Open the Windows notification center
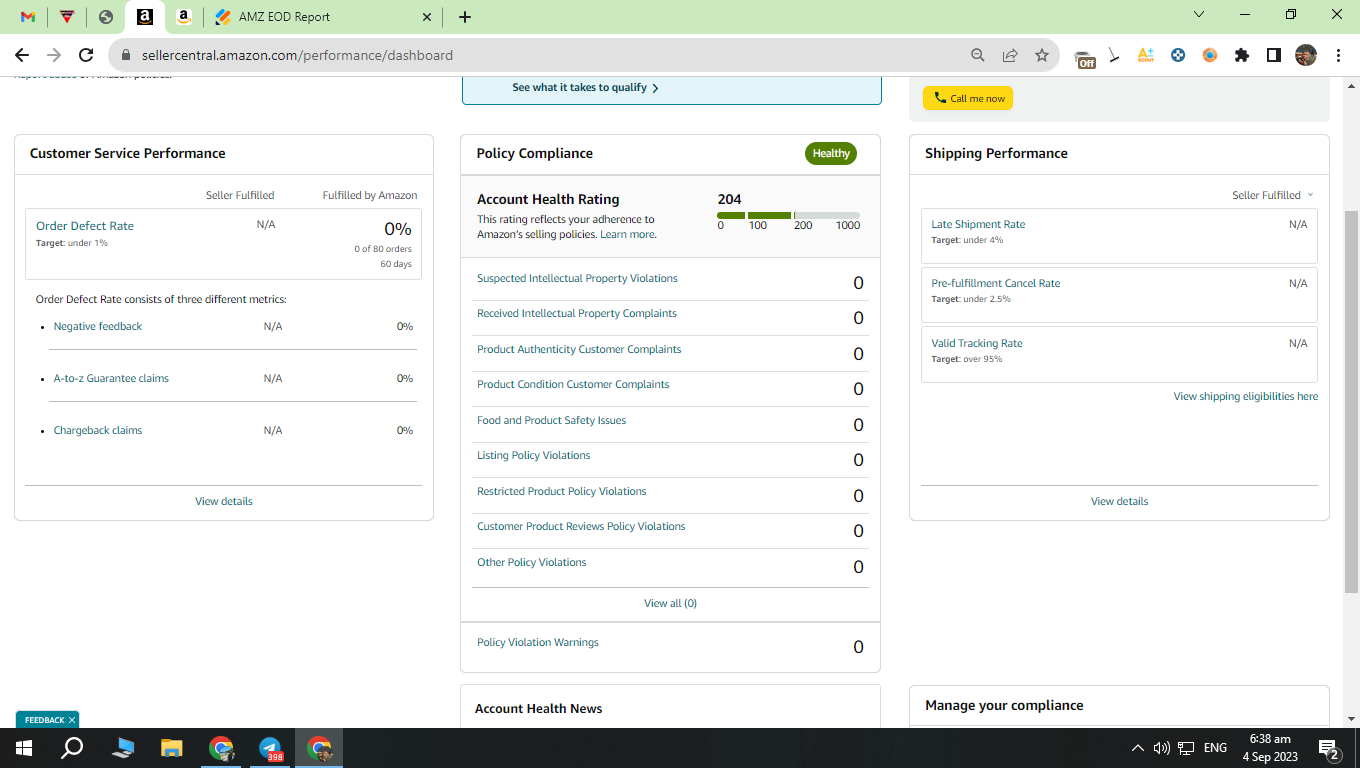Viewport: 1360px width, 768px height. (x=1329, y=748)
